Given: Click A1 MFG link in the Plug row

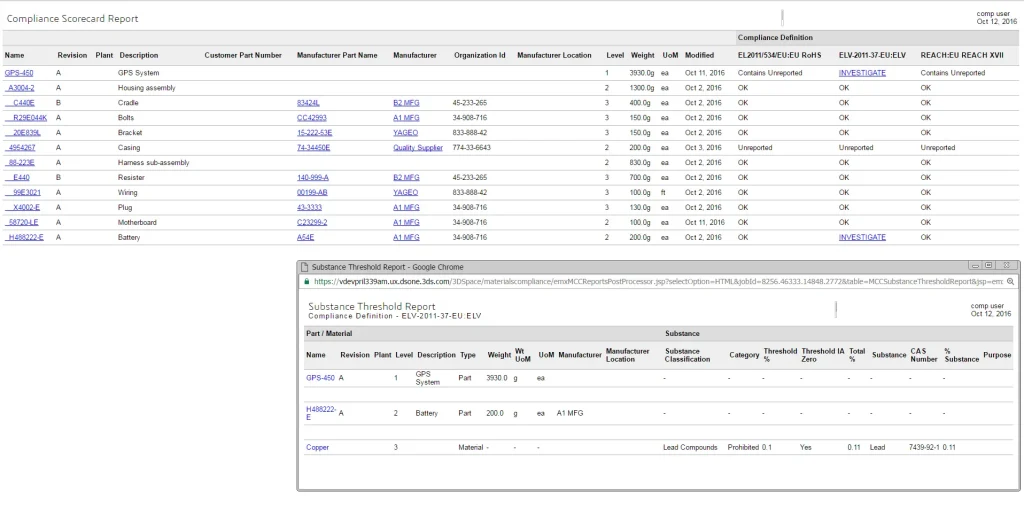Looking at the screenshot, I should [x=406, y=207].
